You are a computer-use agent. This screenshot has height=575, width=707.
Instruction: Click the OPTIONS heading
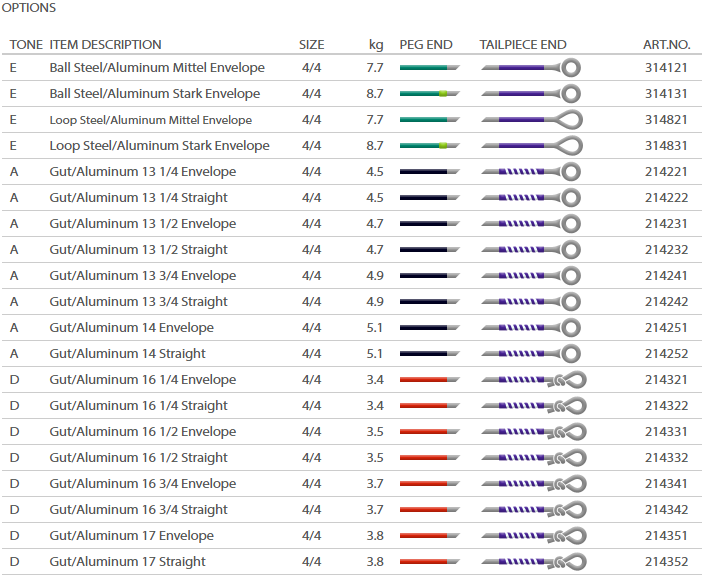[x=29, y=8]
